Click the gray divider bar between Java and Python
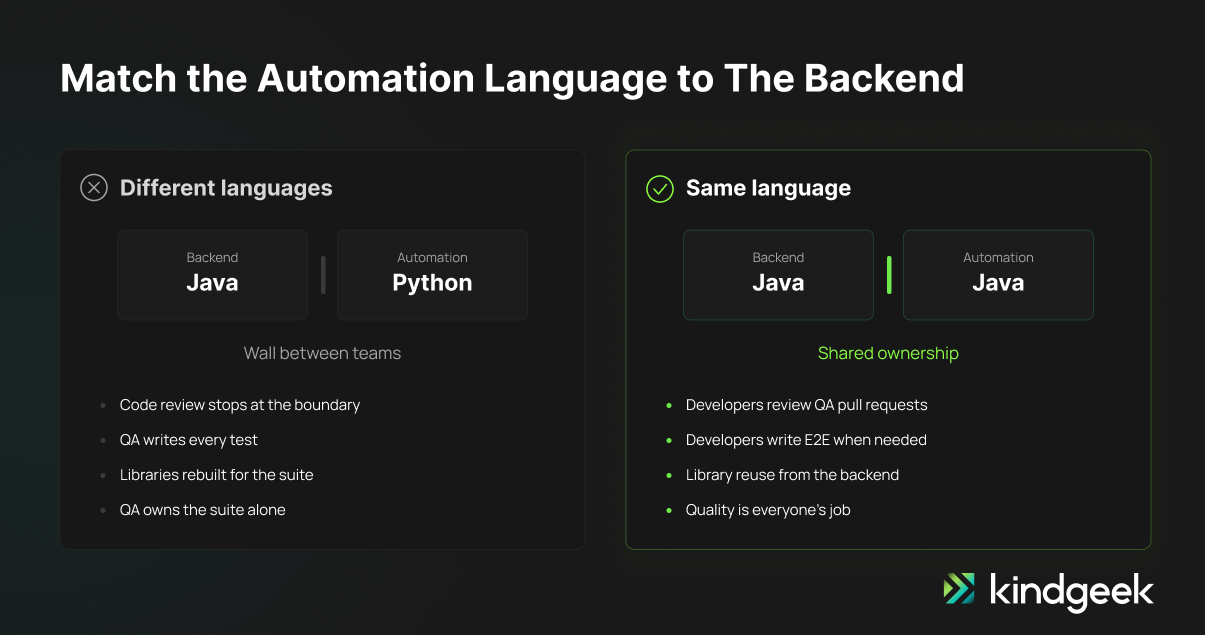Image resolution: width=1205 pixels, height=635 pixels. tap(323, 275)
